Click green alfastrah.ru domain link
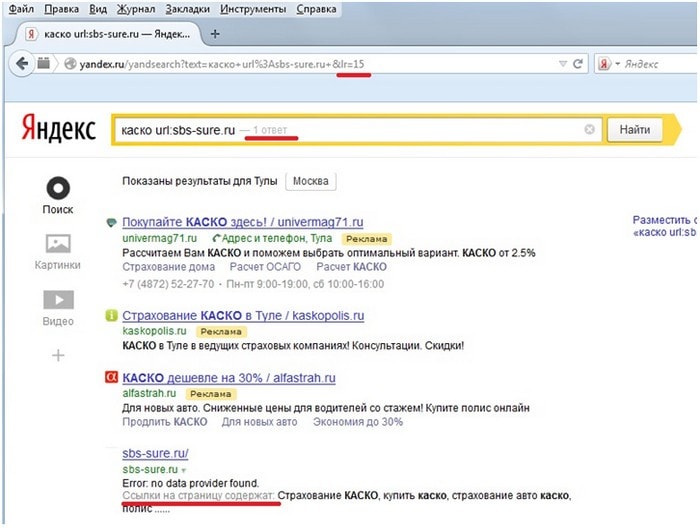The height and width of the screenshot is (530, 700). pos(149,393)
